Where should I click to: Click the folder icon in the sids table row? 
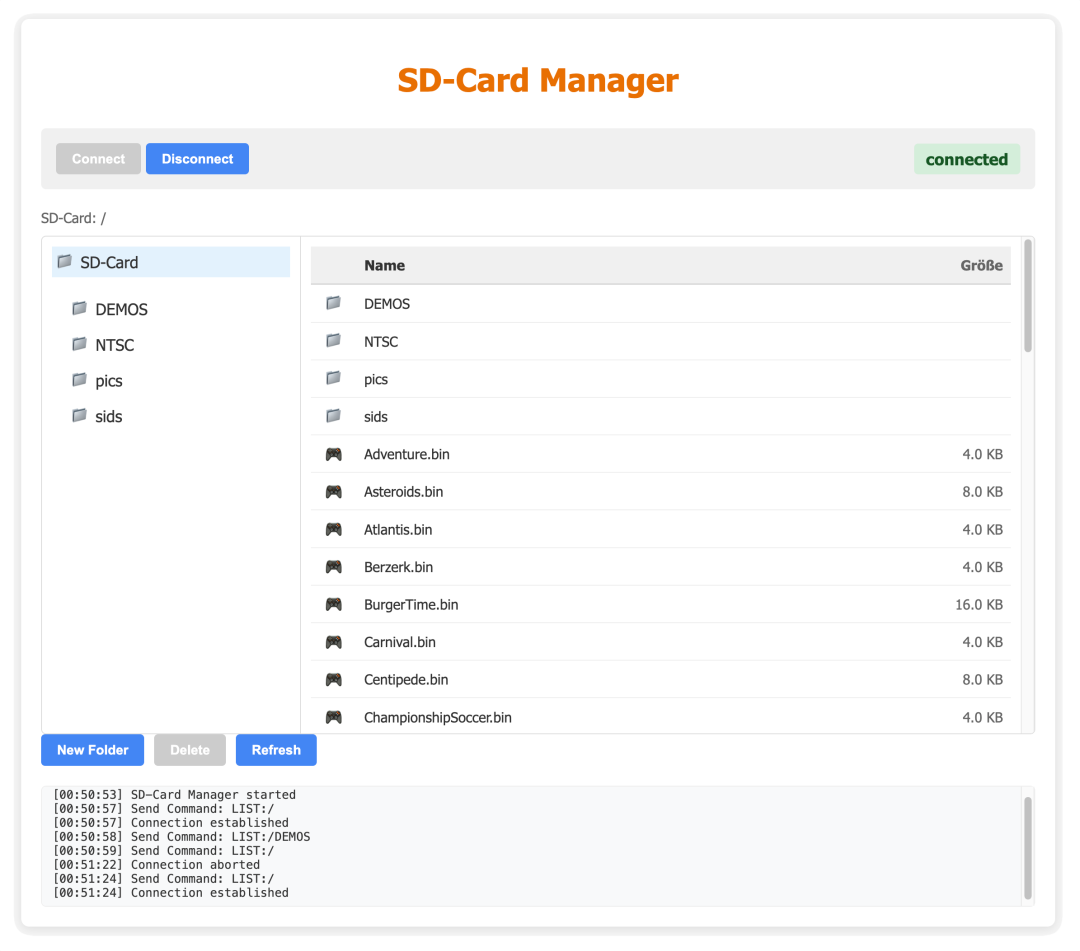(x=333, y=416)
